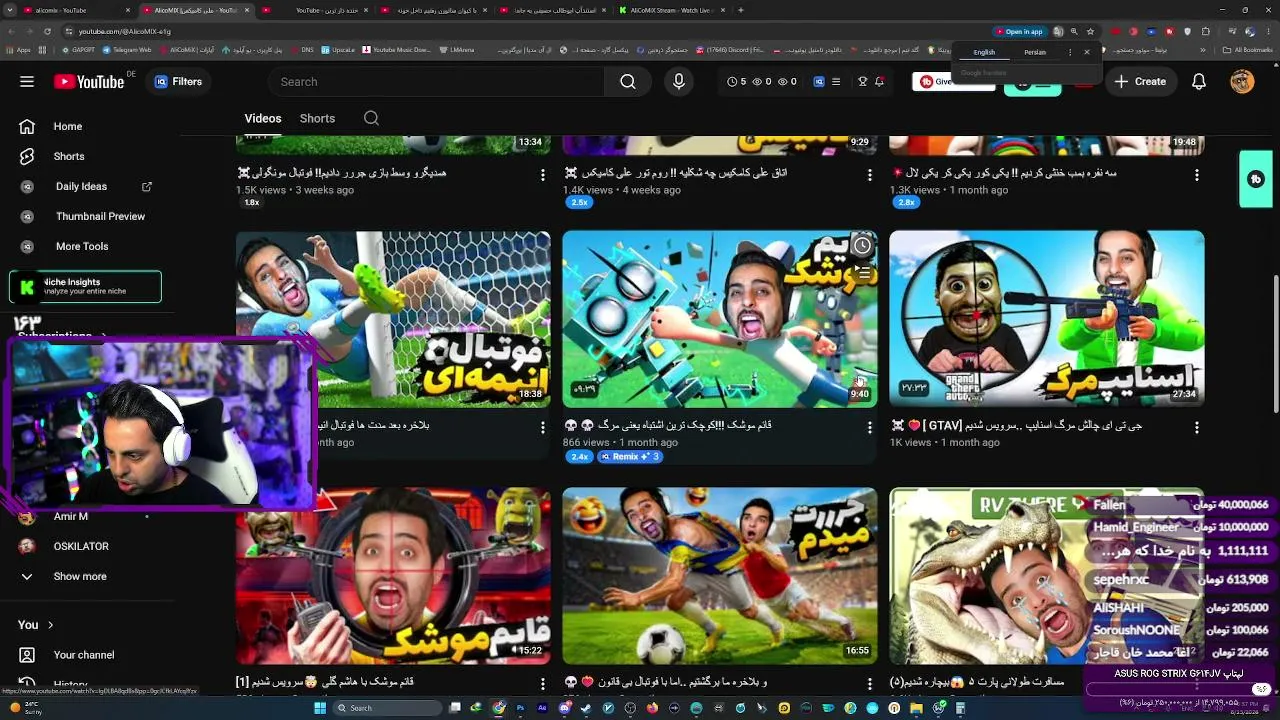Open the YouTube guide hamburger menu
This screenshot has height=720, width=1280.
coord(27,82)
